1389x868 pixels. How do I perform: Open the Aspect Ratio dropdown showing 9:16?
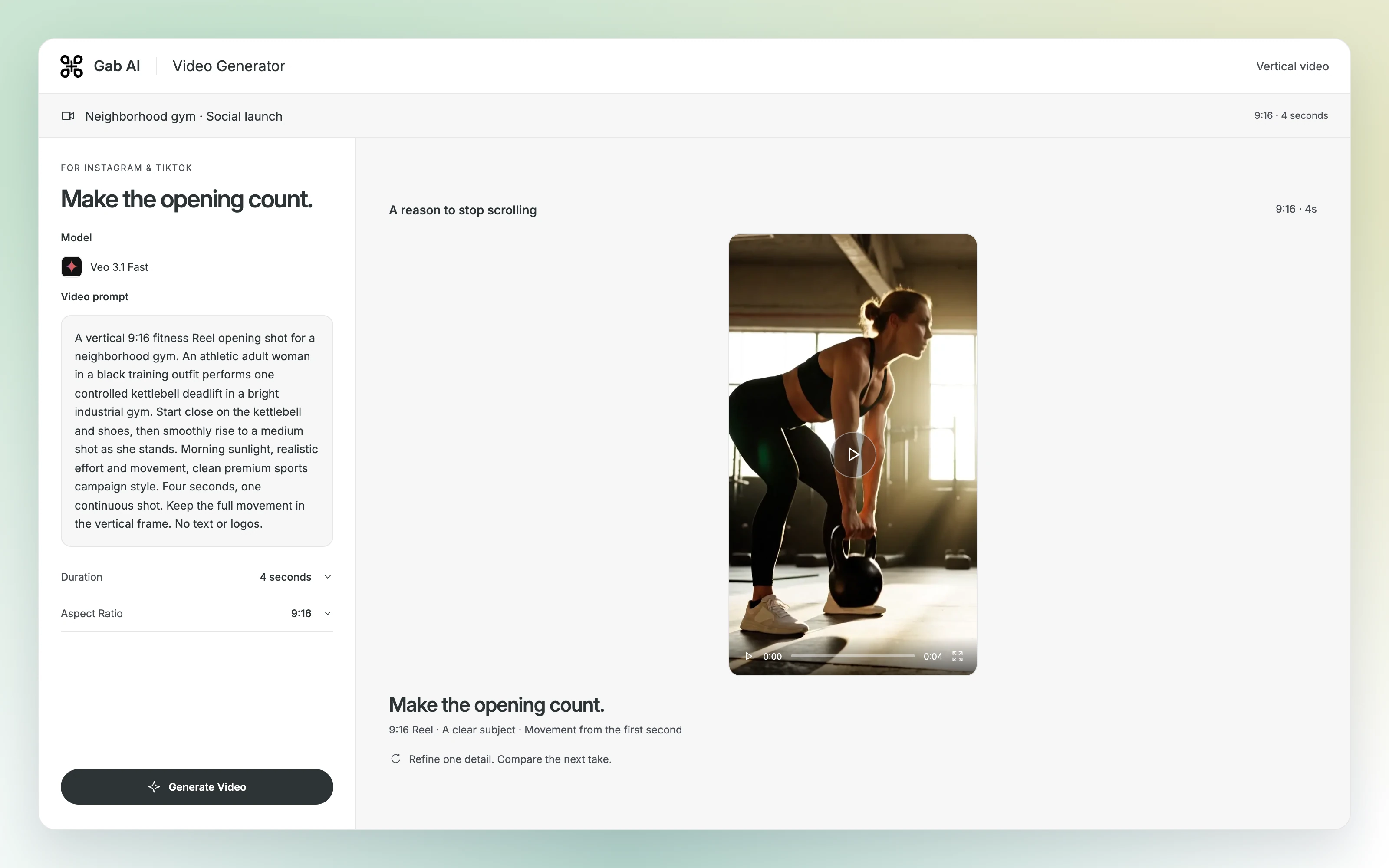(x=197, y=613)
